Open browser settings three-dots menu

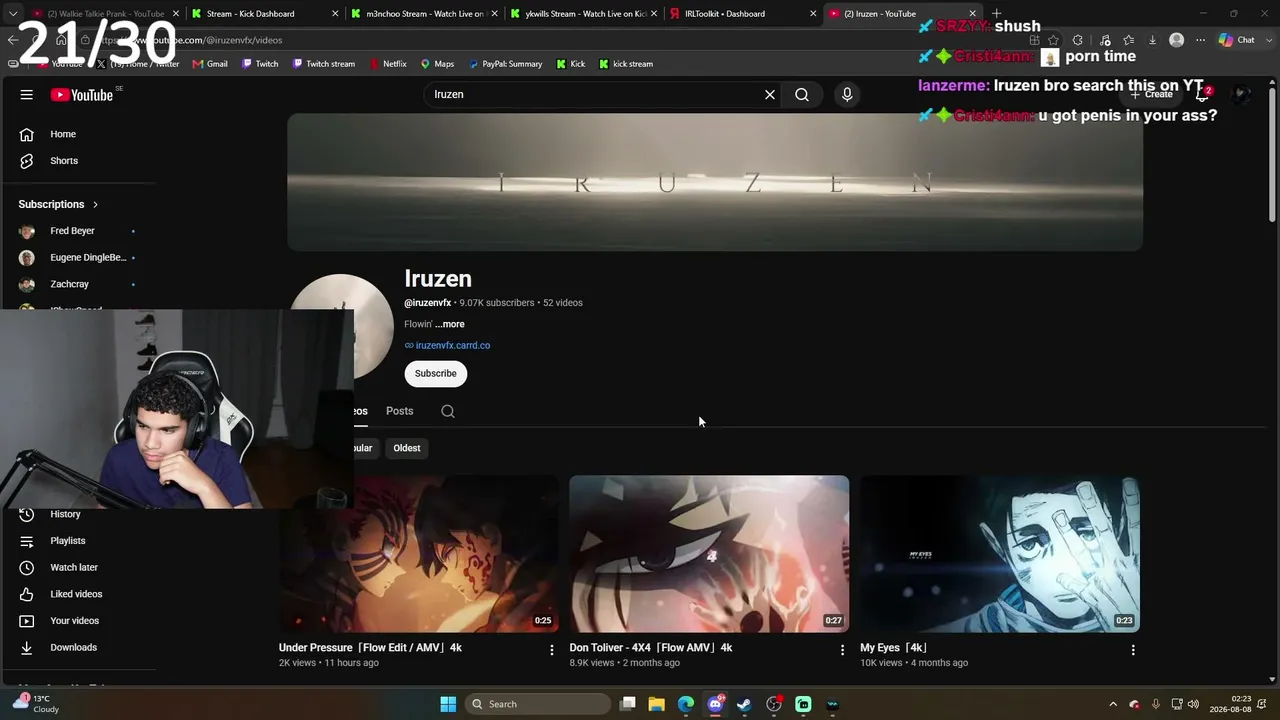[1201, 40]
